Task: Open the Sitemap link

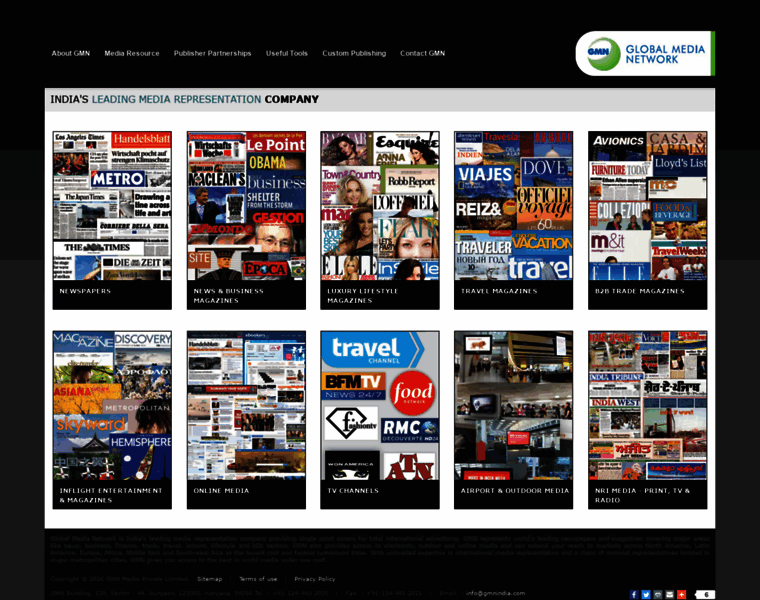Action: pyautogui.click(x=209, y=579)
